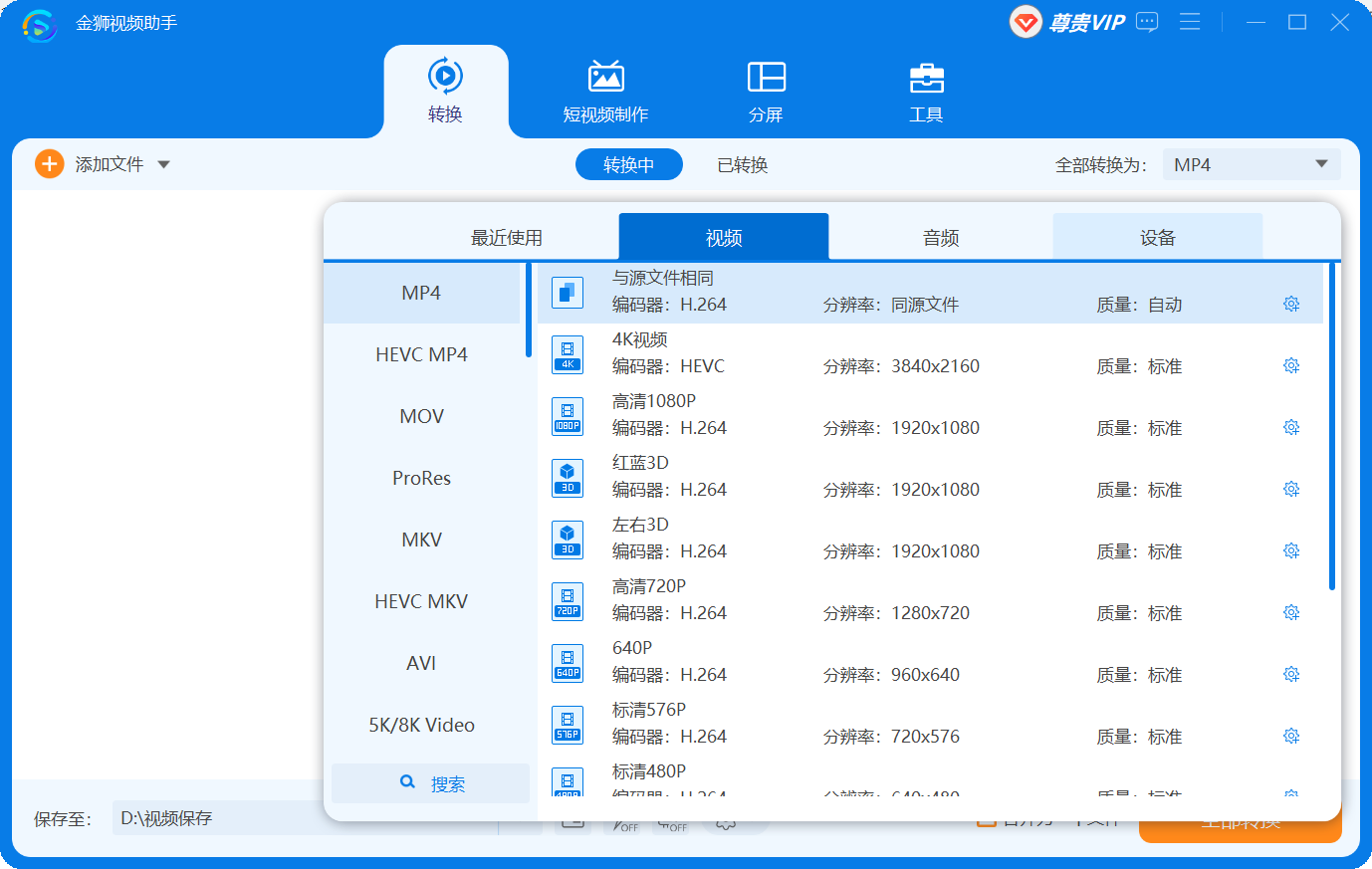
Task: Open the hamburger menu in the title bar
Action: pyautogui.click(x=1190, y=22)
